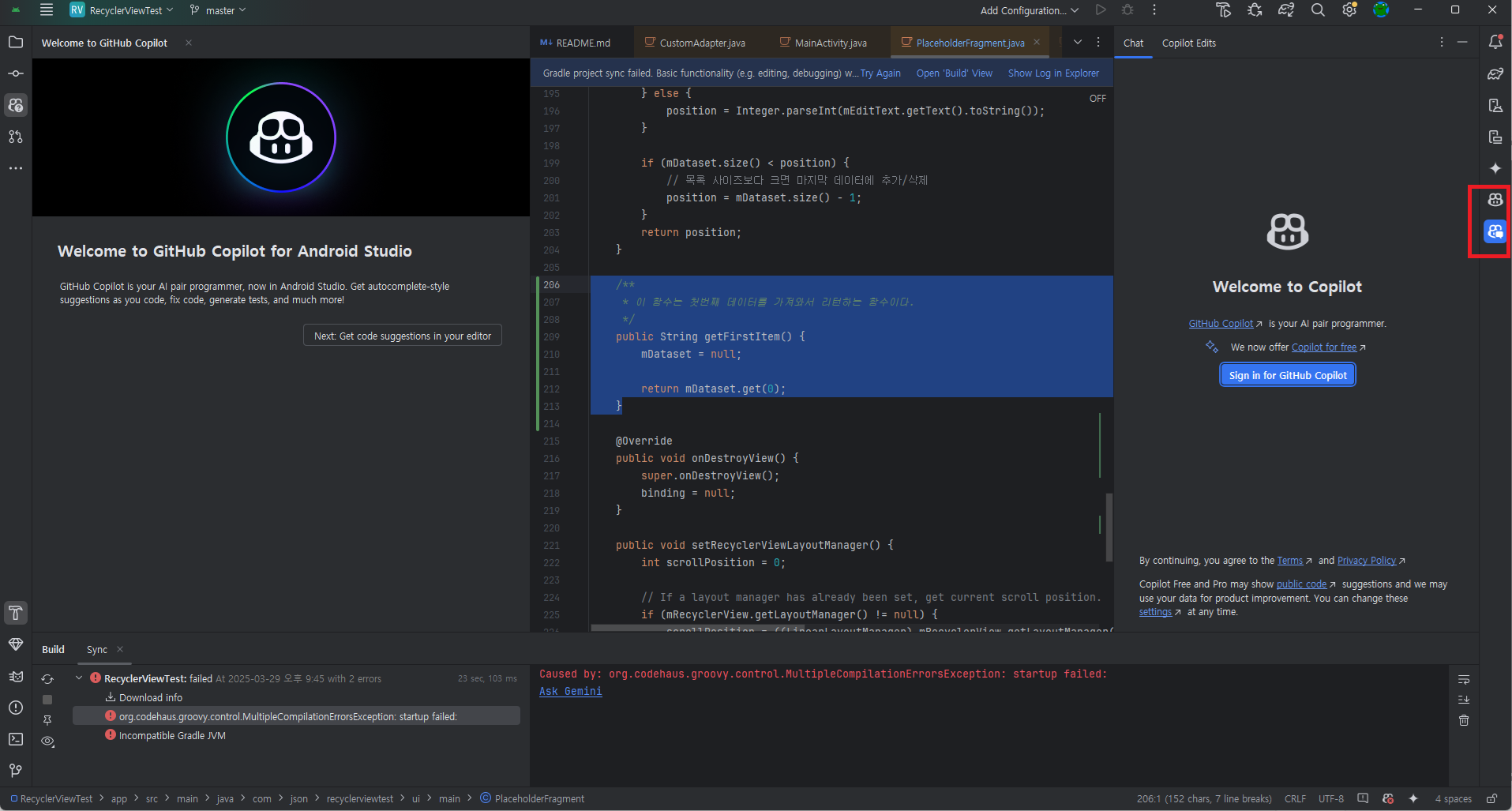This screenshot has height=811, width=1512.
Task: Open the Build tool window icon
Action: [x=16, y=613]
